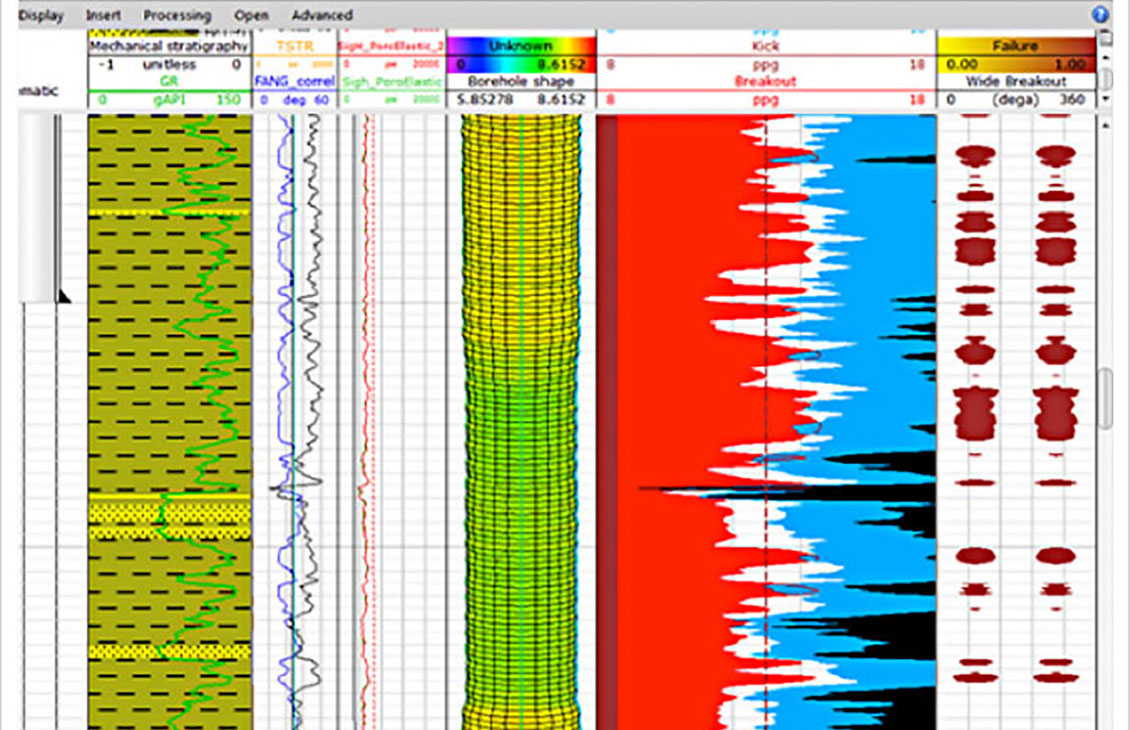The height and width of the screenshot is (730, 1130).
Task: Click the TSTR curve header
Action: pos(296,46)
